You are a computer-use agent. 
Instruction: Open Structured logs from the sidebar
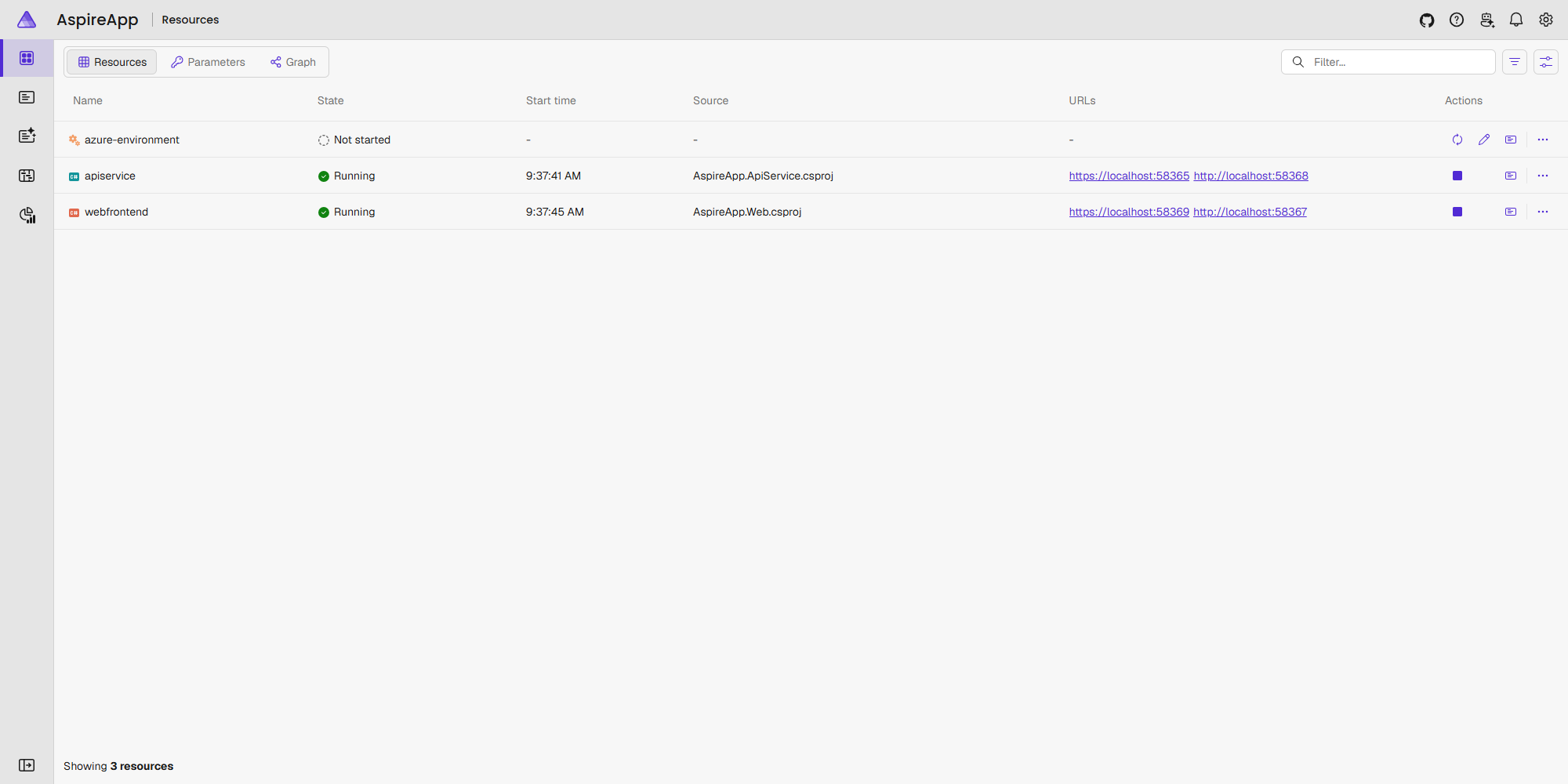[x=27, y=136]
